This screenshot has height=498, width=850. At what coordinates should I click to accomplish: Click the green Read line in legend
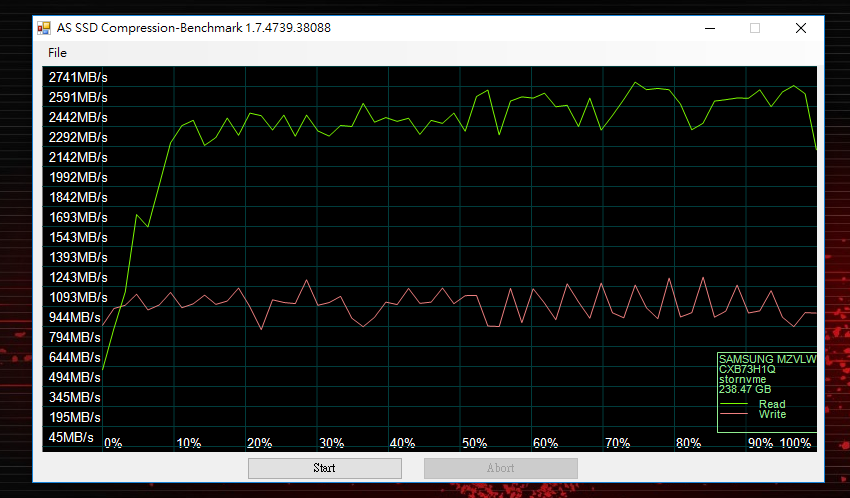pyautogui.click(x=733, y=404)
